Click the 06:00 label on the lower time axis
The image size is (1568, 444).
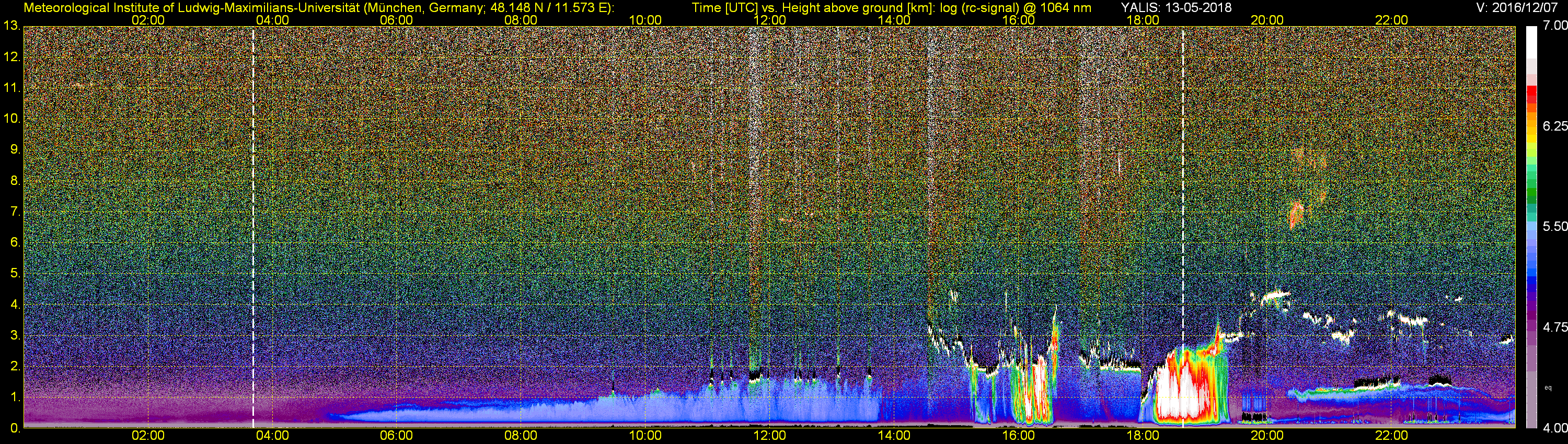click(396, 436)
